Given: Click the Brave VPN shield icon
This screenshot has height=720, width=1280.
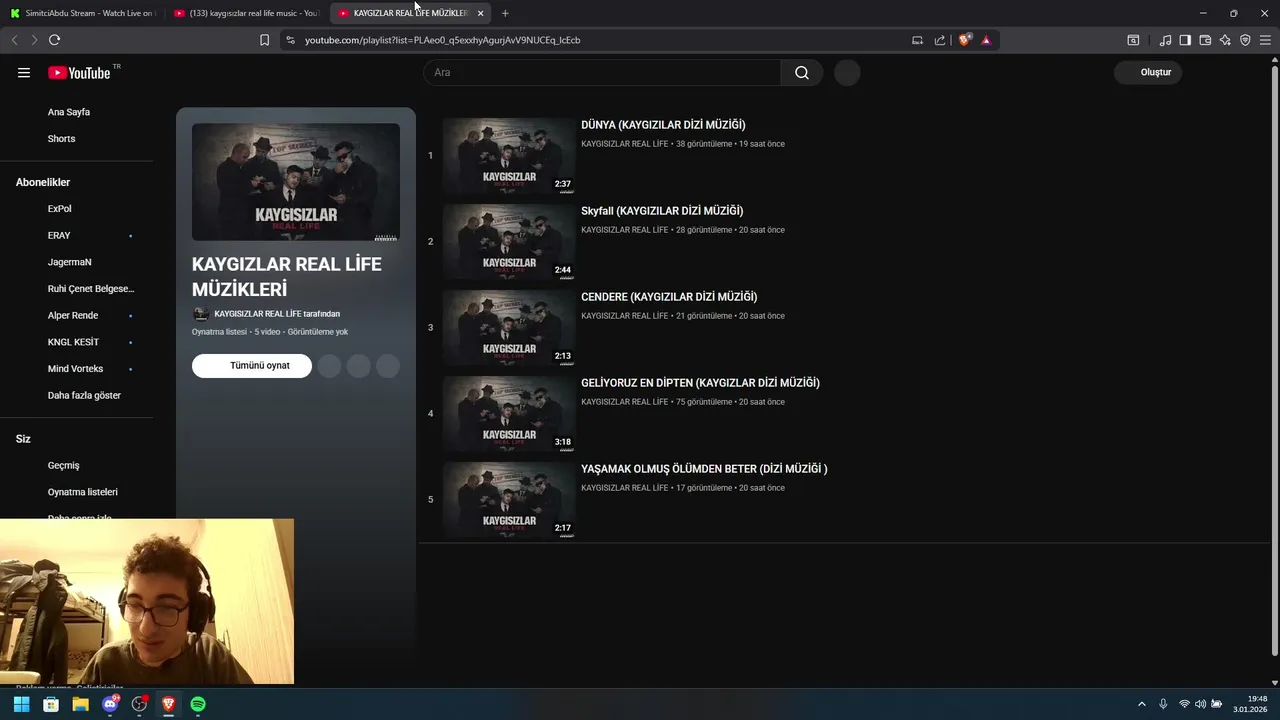Looking at the screenshot, I should point(1245,40).
